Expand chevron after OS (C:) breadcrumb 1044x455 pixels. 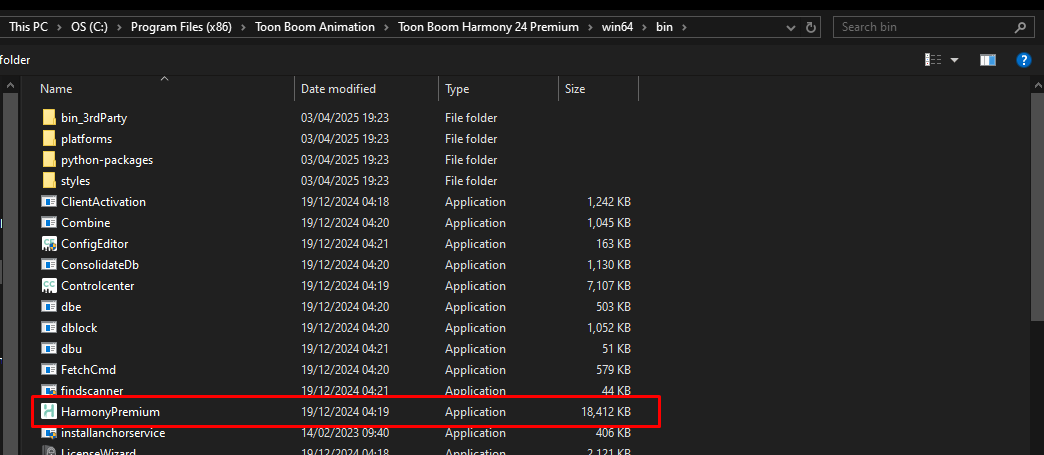pyautogui.click(x=121, y=27)
